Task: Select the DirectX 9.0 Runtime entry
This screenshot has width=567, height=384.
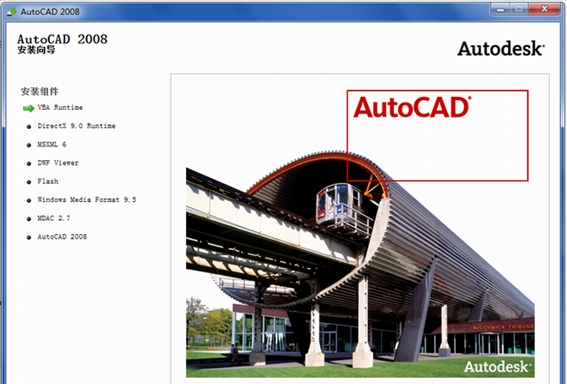Action: [x=76, y=126]
